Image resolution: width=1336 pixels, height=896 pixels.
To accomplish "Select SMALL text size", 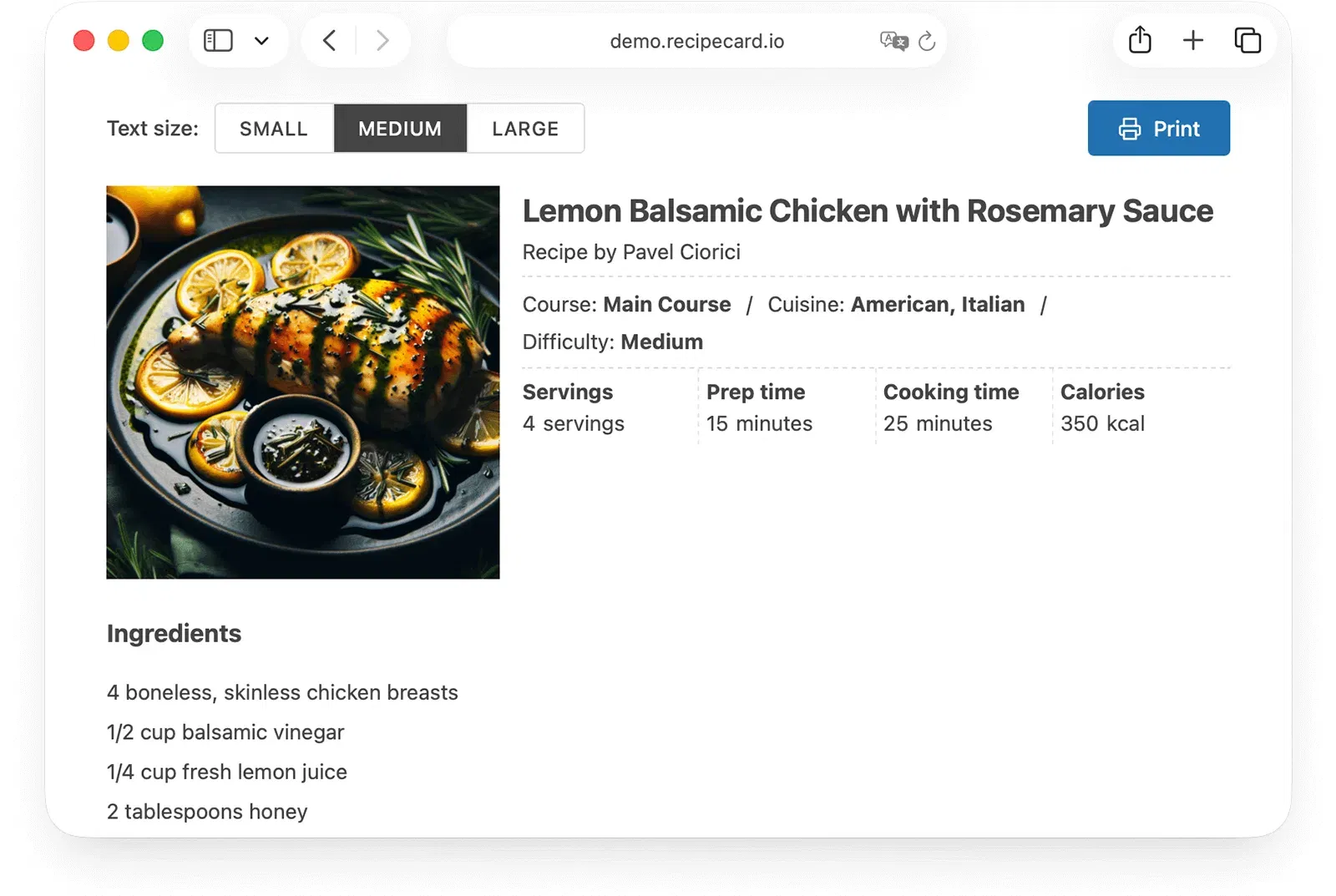I will 274,129.
